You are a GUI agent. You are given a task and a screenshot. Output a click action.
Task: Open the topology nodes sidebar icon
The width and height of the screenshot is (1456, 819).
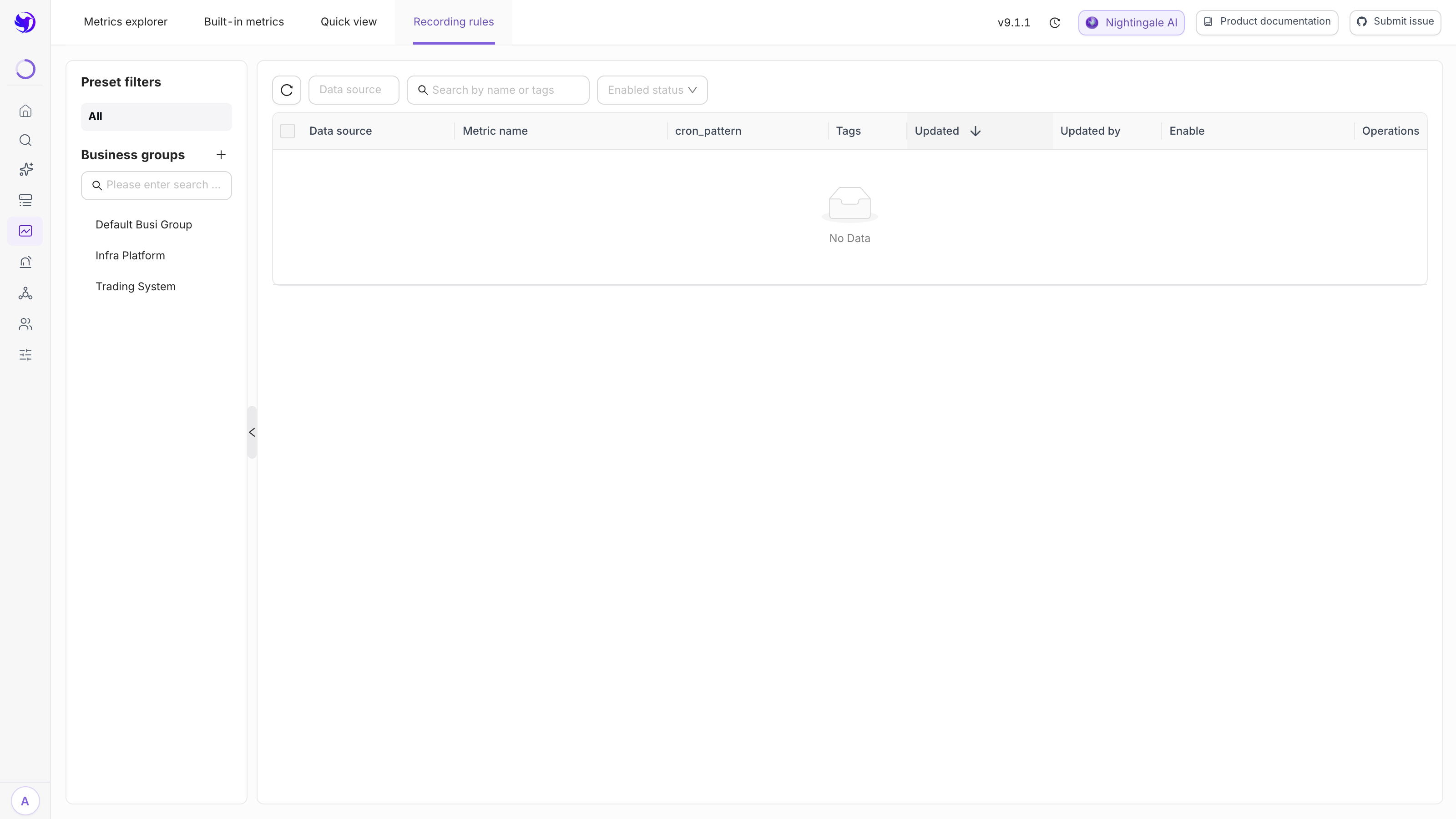click(25, 293)
